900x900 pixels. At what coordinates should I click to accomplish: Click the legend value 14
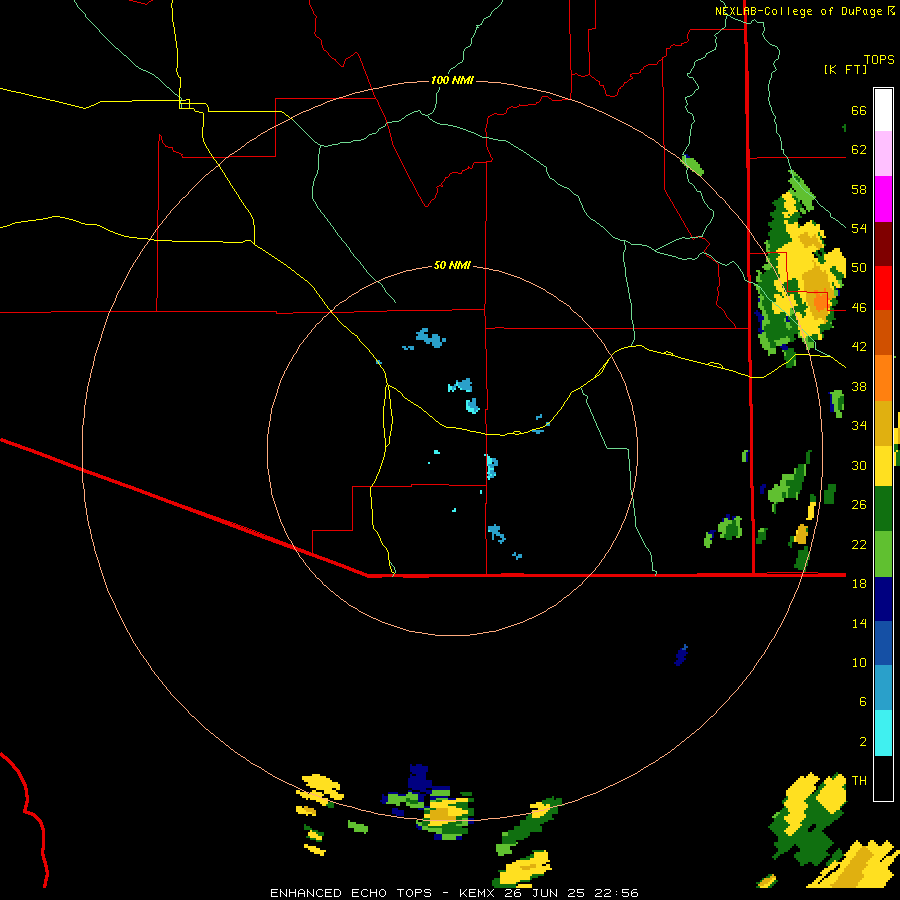click(859, 623)
